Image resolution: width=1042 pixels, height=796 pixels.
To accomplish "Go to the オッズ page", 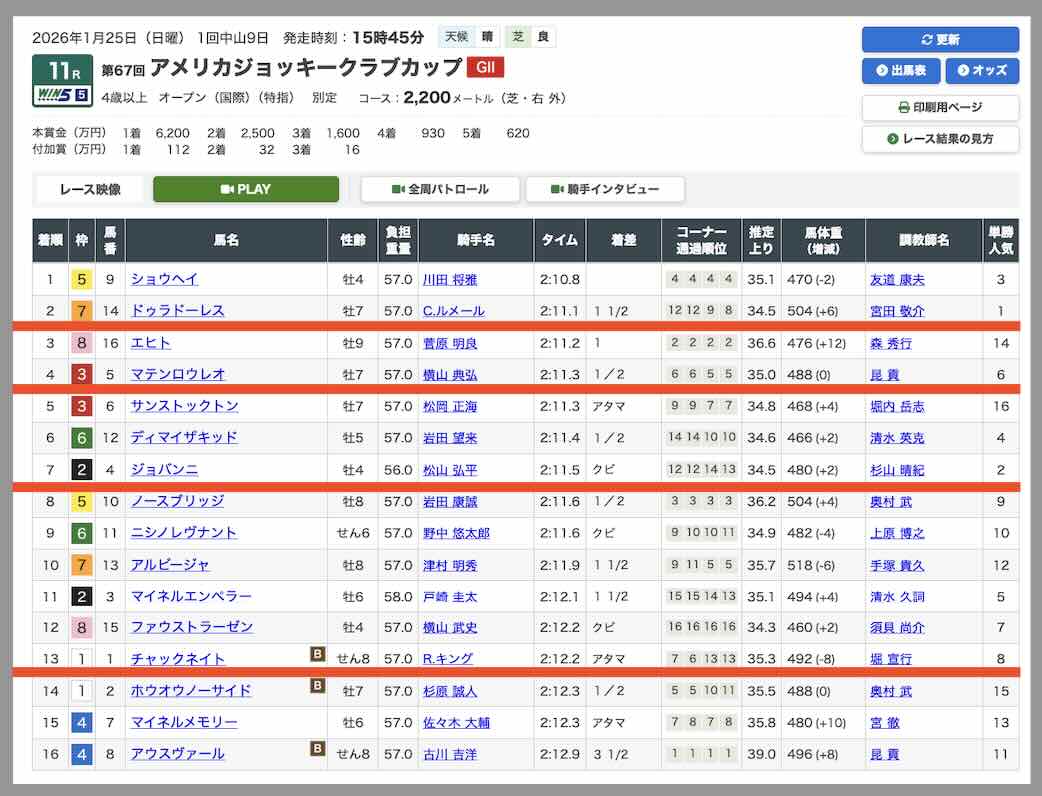I will point(982,71).
